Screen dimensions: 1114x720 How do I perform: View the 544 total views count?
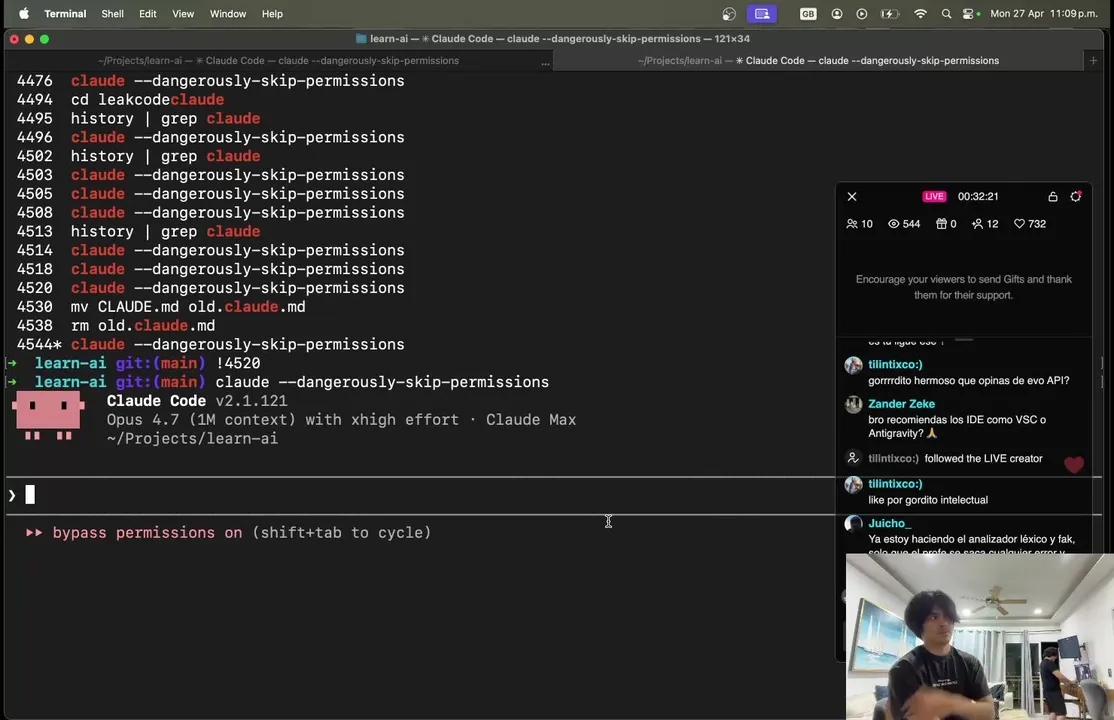coord(904,224)
